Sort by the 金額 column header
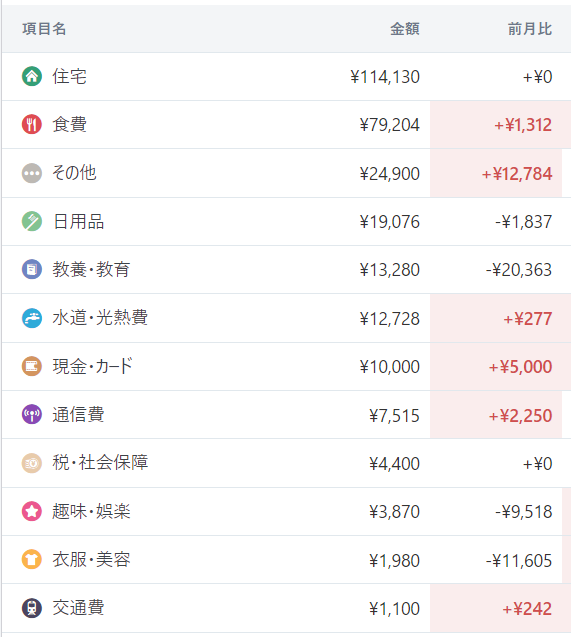The height and width of the screenshot is (637, 571). tap(404, 29)
